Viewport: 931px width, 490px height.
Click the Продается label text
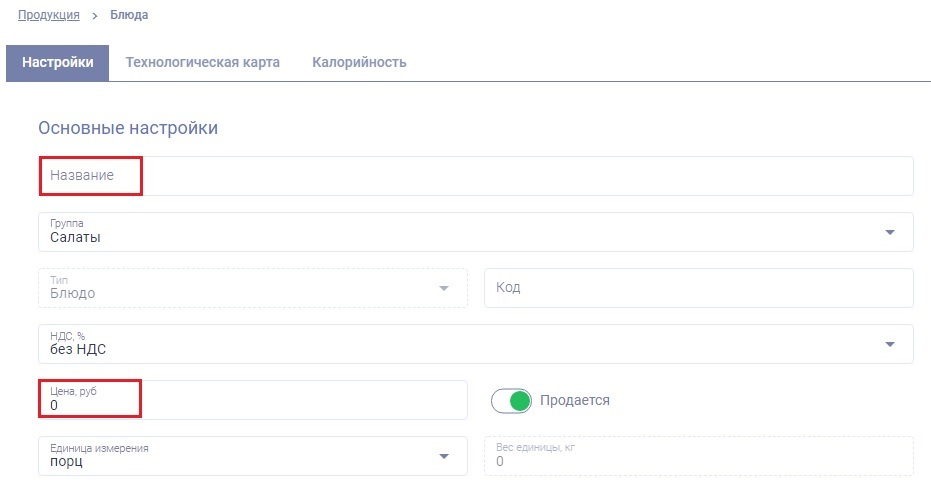coord(574,401)
